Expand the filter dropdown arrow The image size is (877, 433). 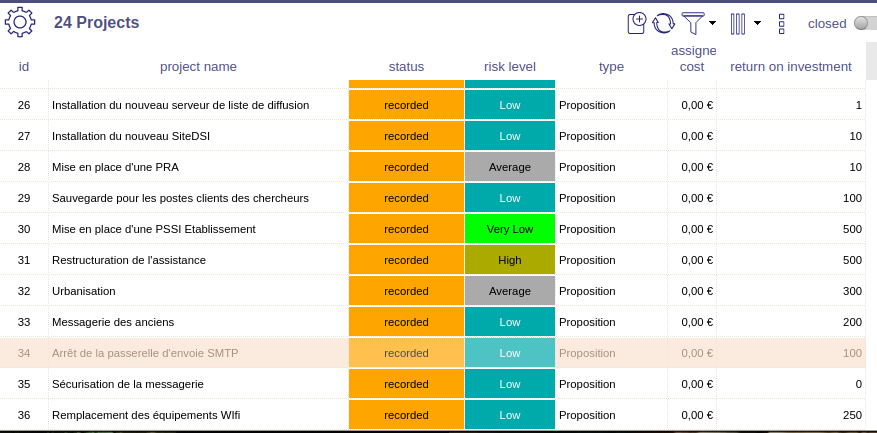point(712,23)
